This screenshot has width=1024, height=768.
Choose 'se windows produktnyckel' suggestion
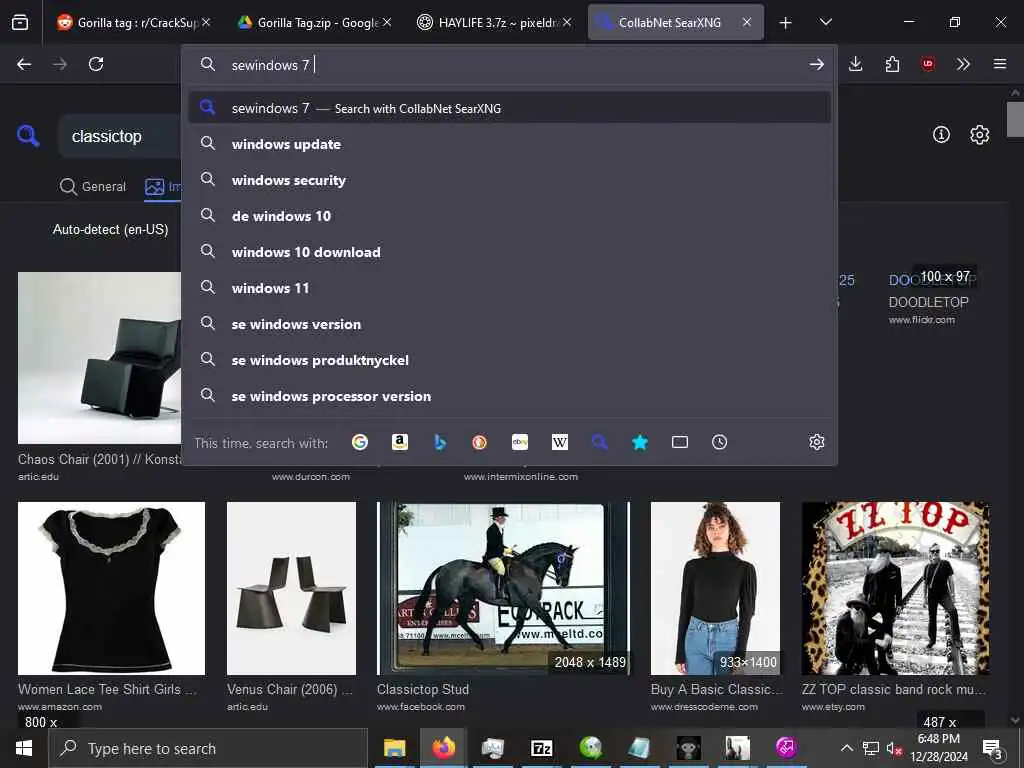509,360
